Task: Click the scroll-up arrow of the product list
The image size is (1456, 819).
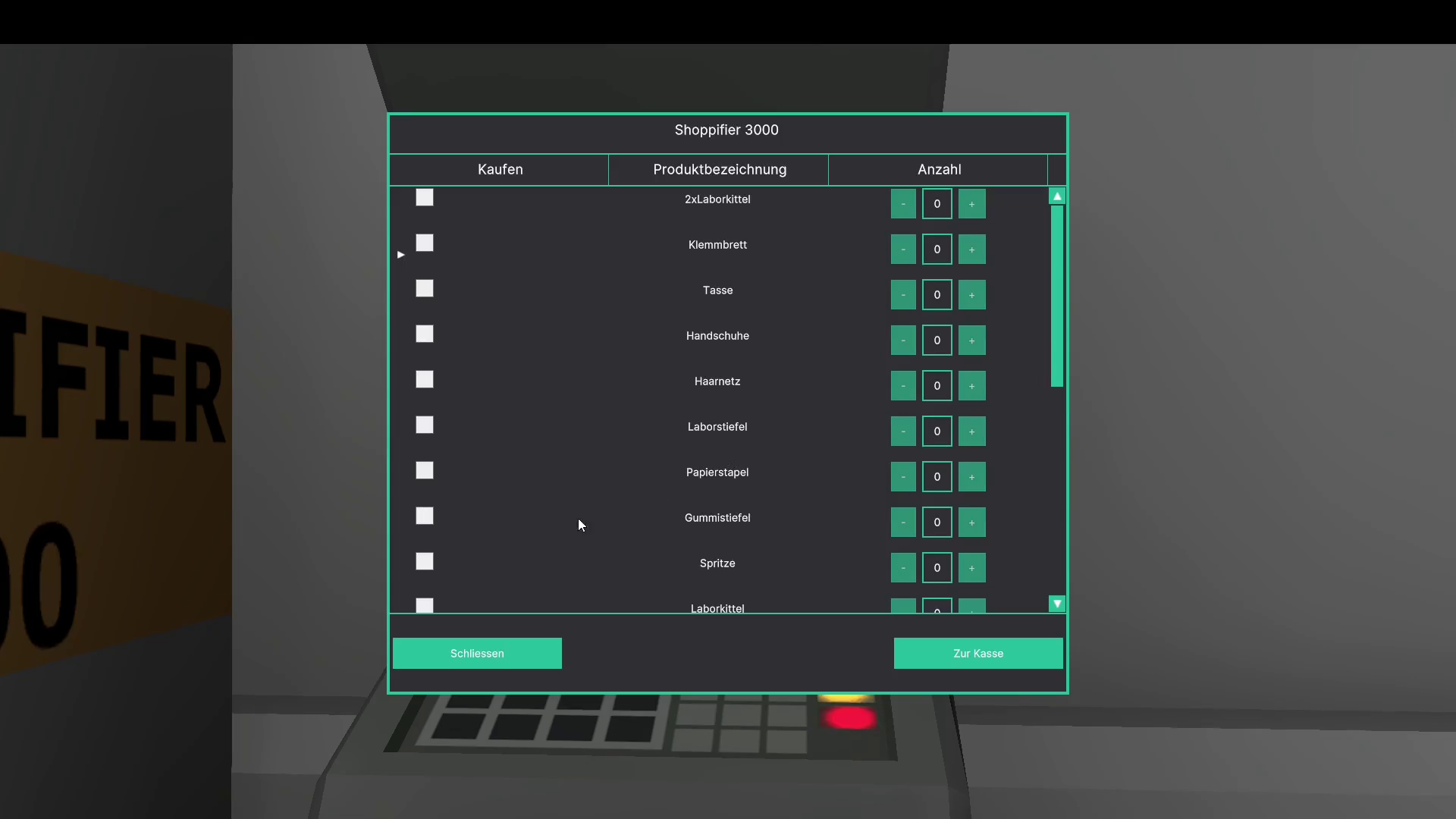Action: [x=1056, y=196]
